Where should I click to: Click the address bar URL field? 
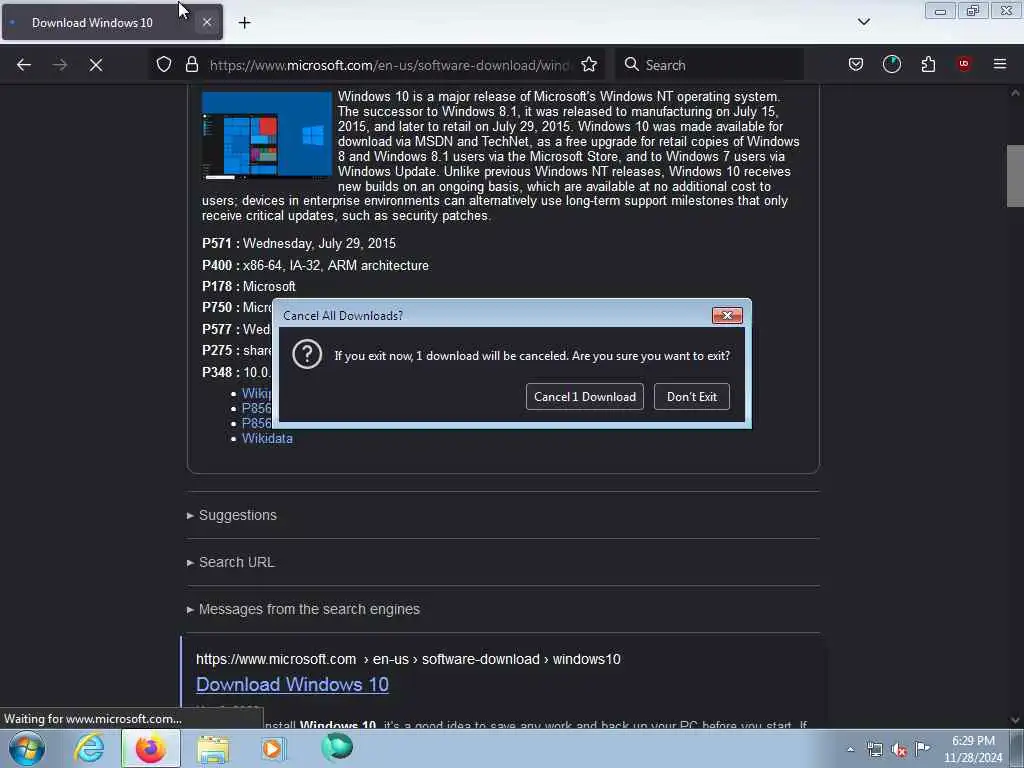coord(390,65)
